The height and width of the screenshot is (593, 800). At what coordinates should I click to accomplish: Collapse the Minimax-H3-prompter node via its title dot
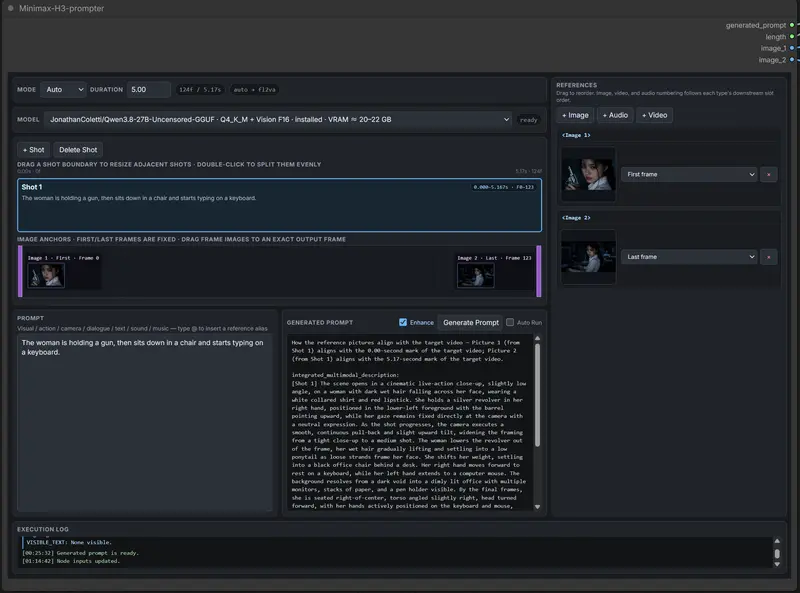pyautogui.click(x=10, y=8)
